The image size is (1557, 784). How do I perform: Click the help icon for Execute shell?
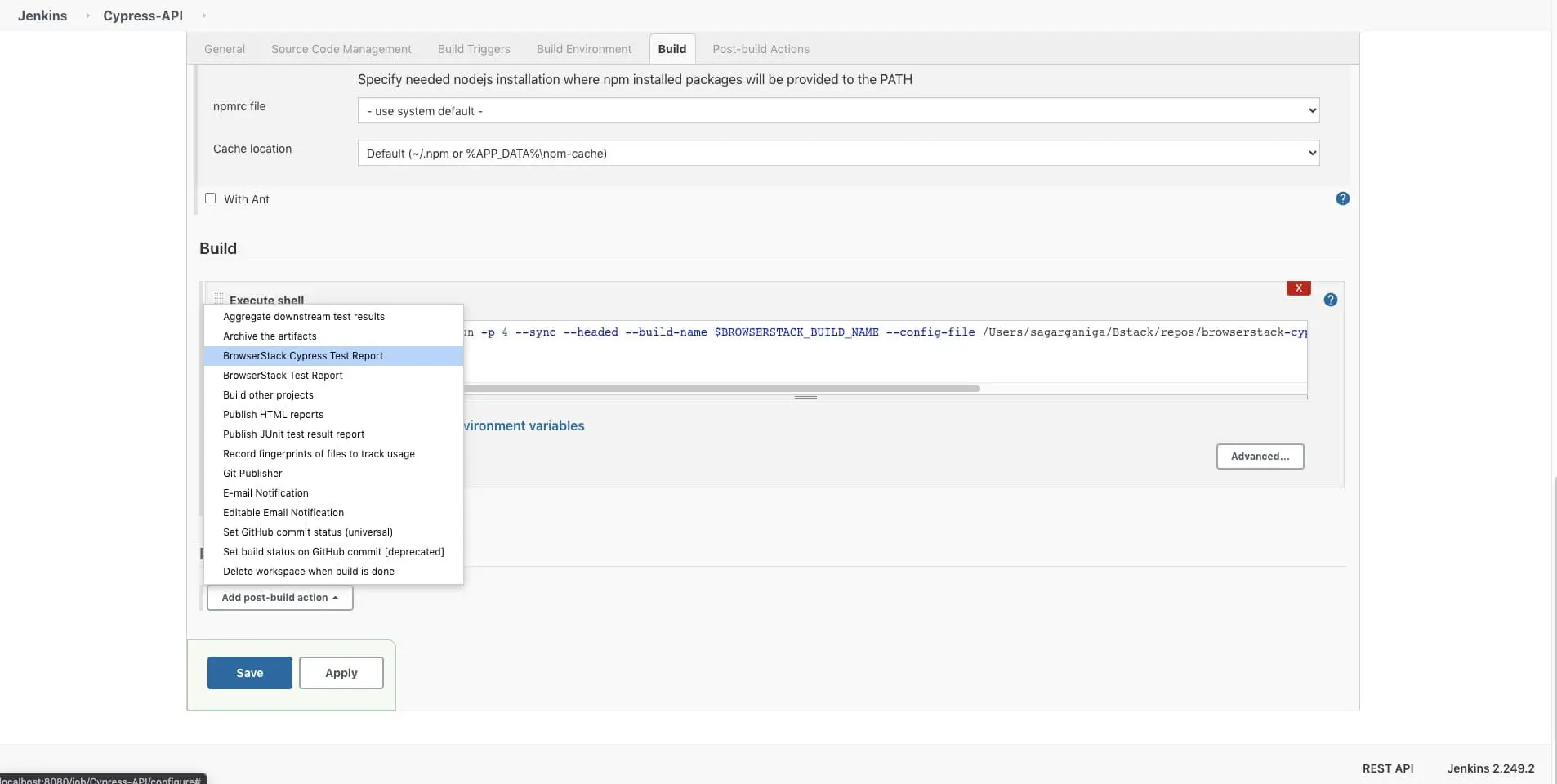point(1330,300)
